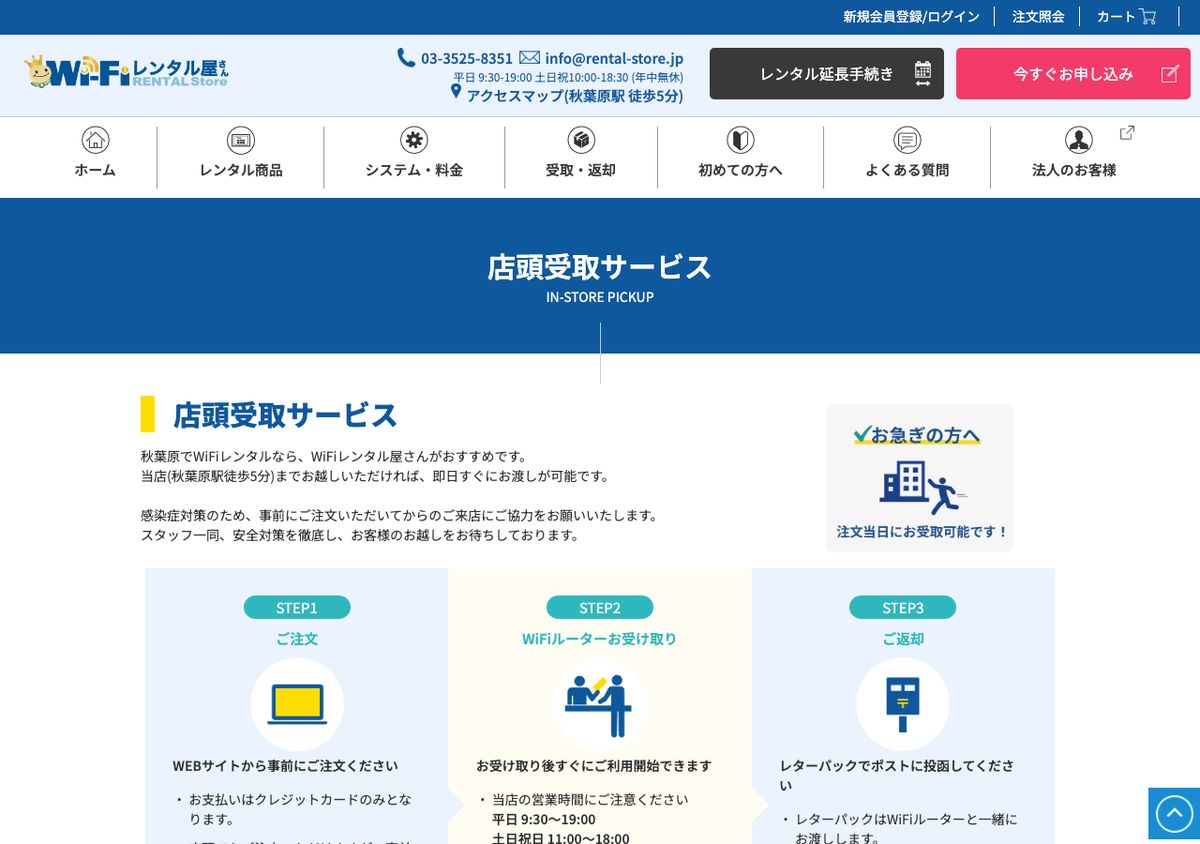Click the レンタル延長手続き button
The width and height of the screenshot is (1200, 844).
pos(826,74)
